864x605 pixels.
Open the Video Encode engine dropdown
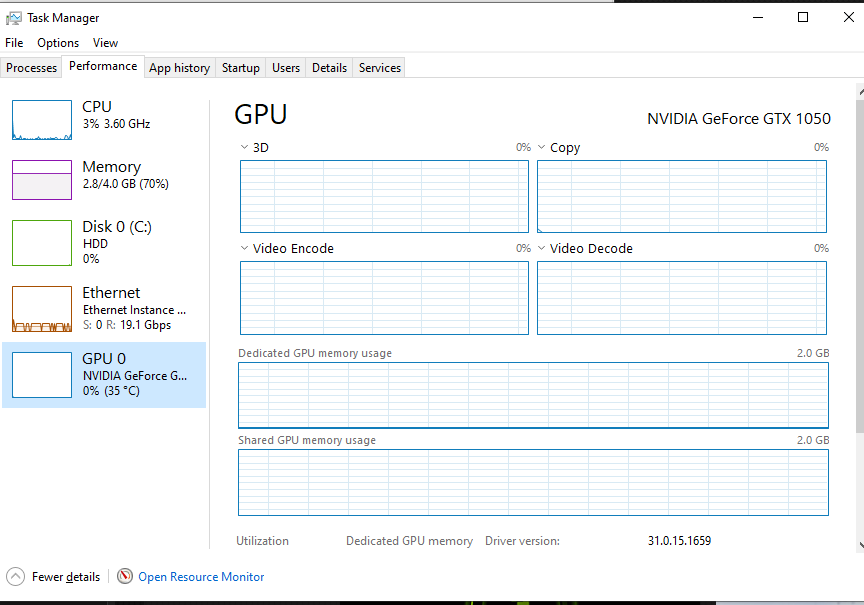click(x=244, y=248)
